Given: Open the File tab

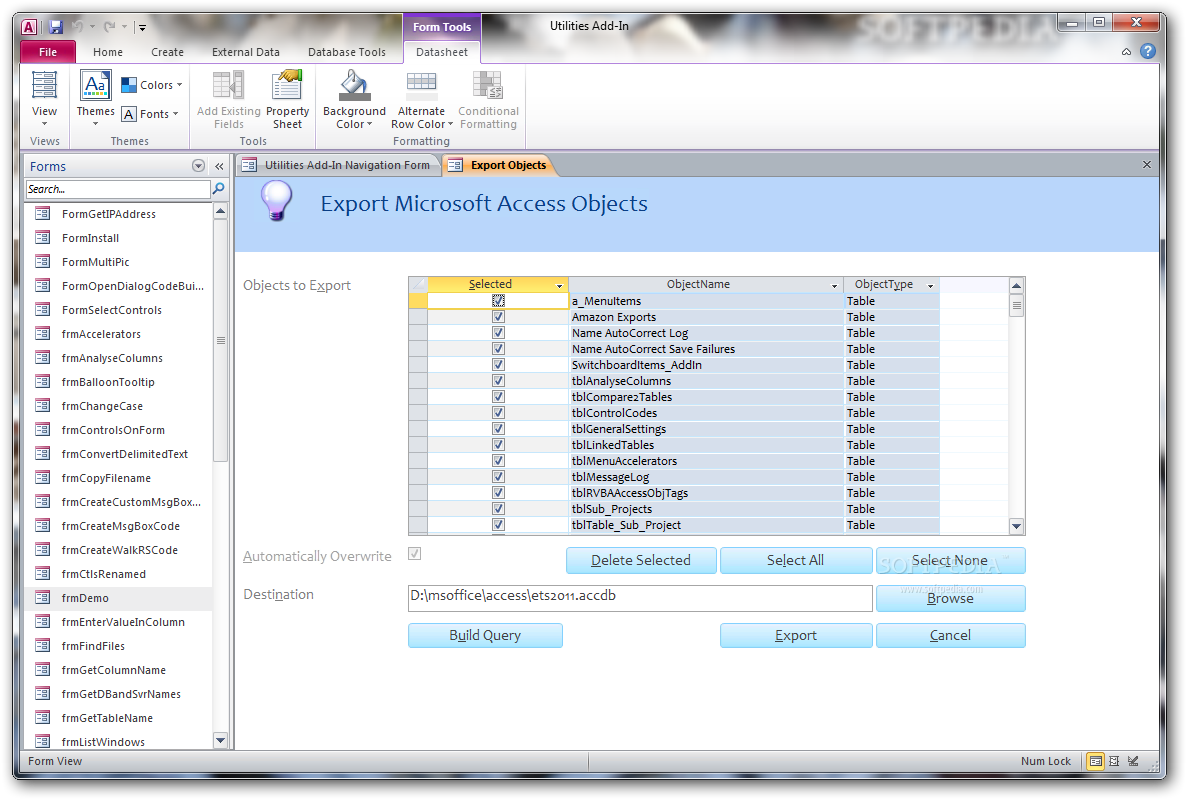Looking at the screenshot, I should click(x=48, y=51).
